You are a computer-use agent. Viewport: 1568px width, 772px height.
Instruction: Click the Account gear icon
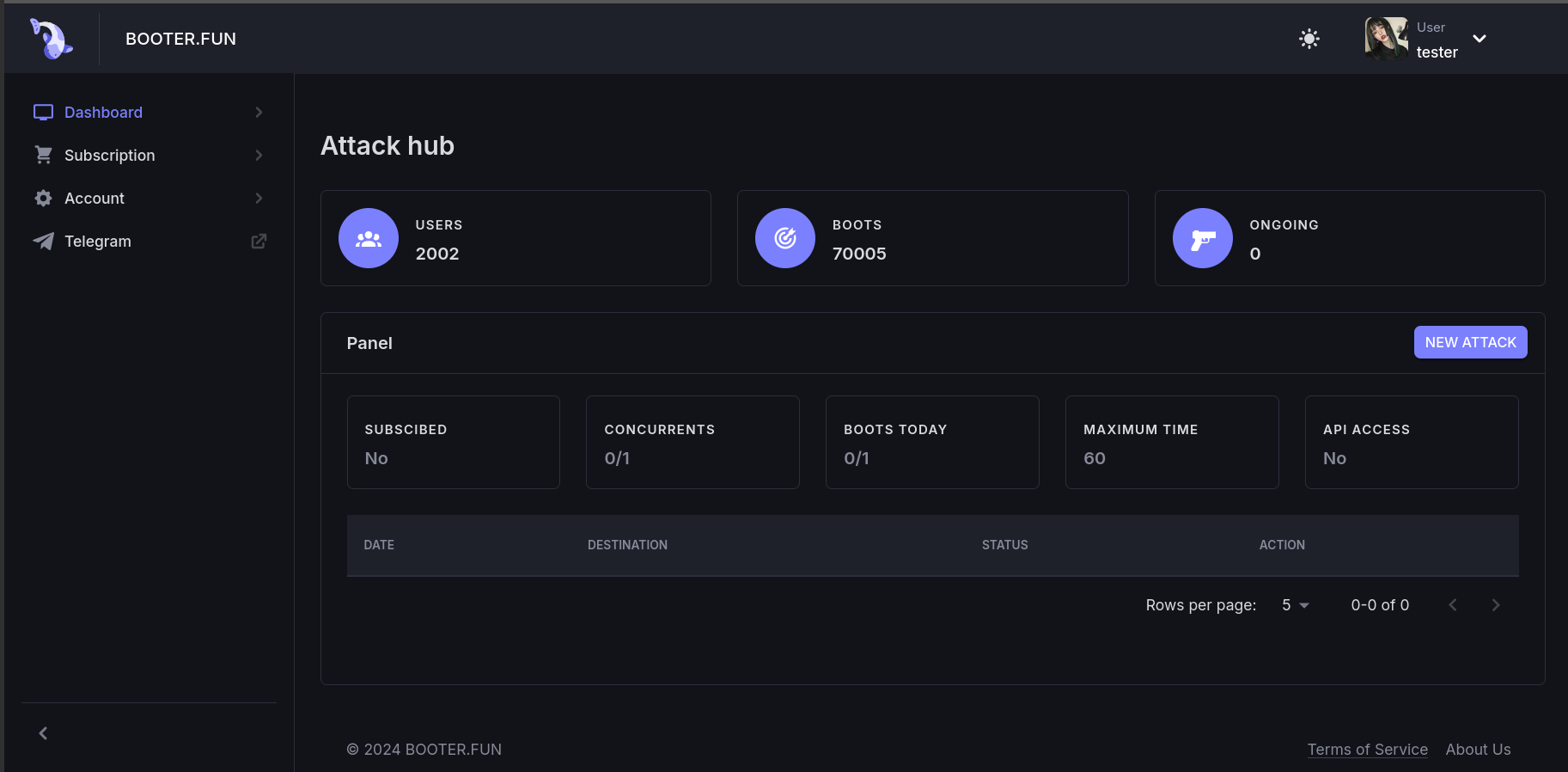tap(44, 198)
